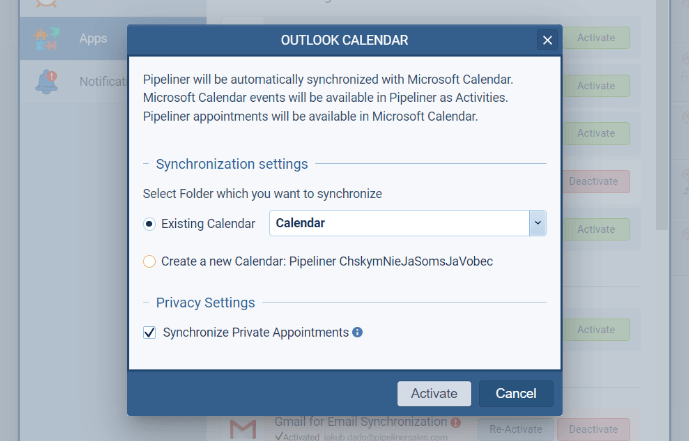Click the background app list vertical scrollbar

660,120
